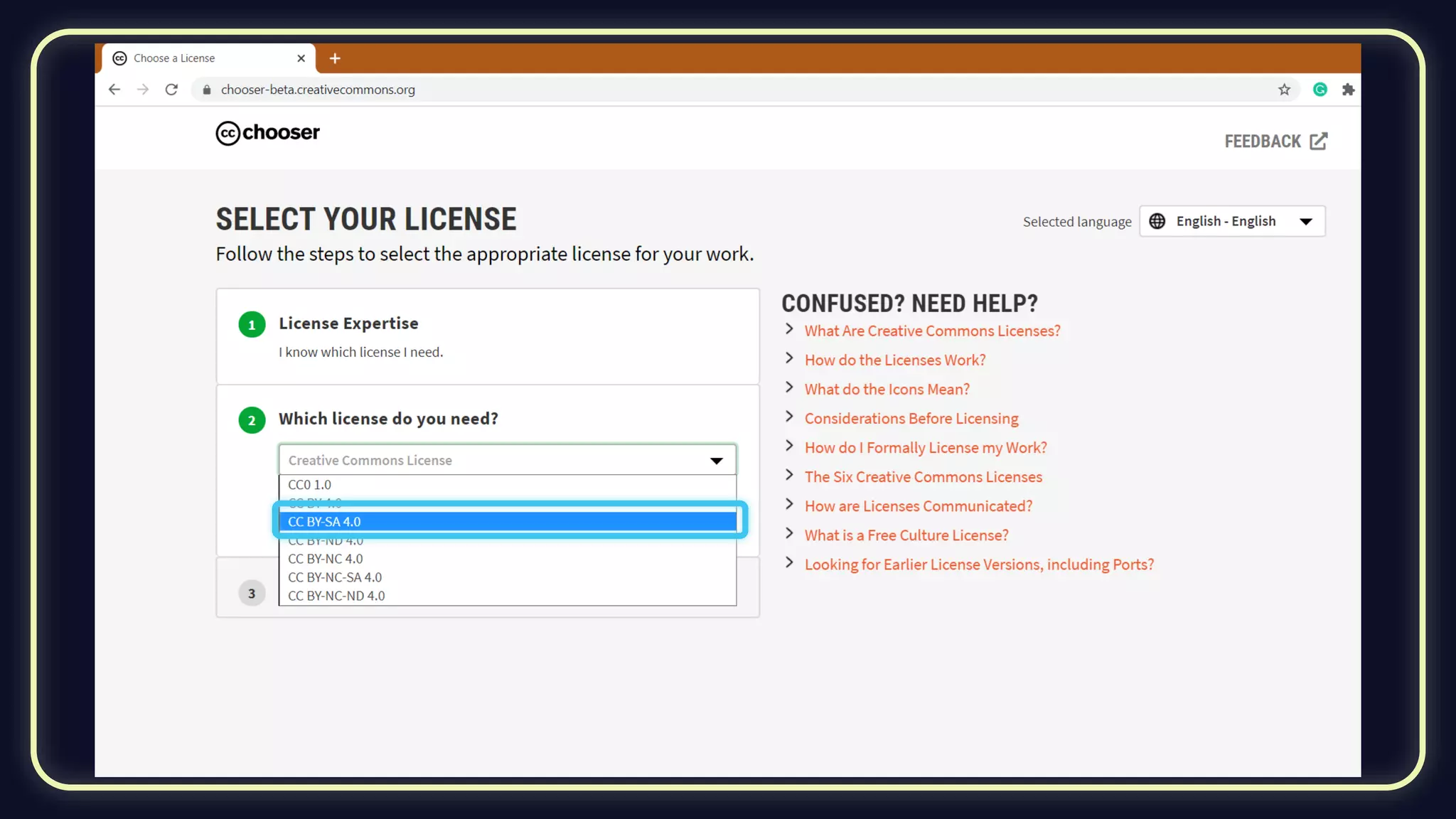Pick CC BY-NC-ND 4.0 license option
1456x819 pixels.
tap(336, 596)
